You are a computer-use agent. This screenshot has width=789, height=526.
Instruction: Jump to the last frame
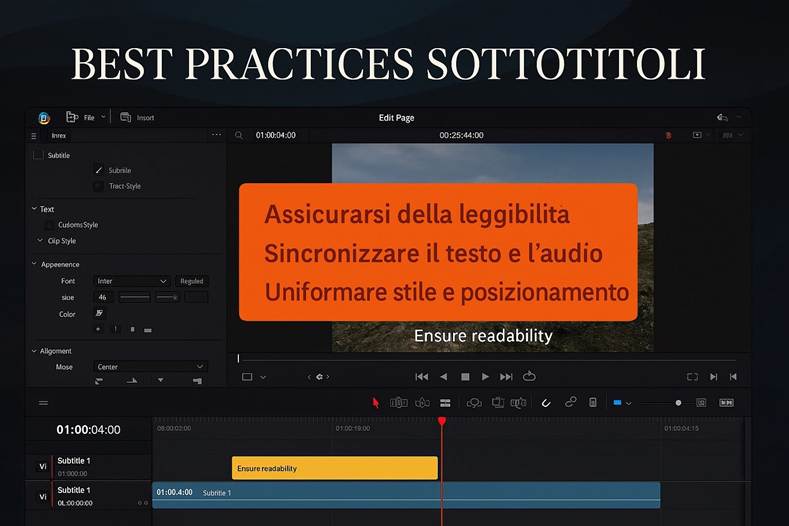click(506, 377)
